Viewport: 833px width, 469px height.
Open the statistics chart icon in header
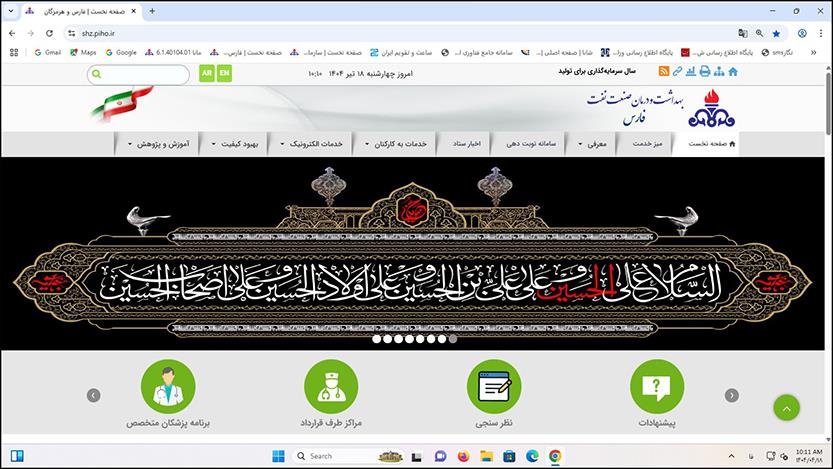691,72
